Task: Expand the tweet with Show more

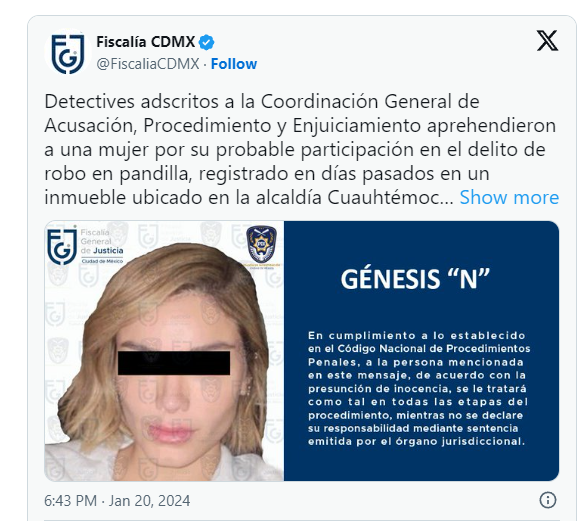Action: click(509, 197)
